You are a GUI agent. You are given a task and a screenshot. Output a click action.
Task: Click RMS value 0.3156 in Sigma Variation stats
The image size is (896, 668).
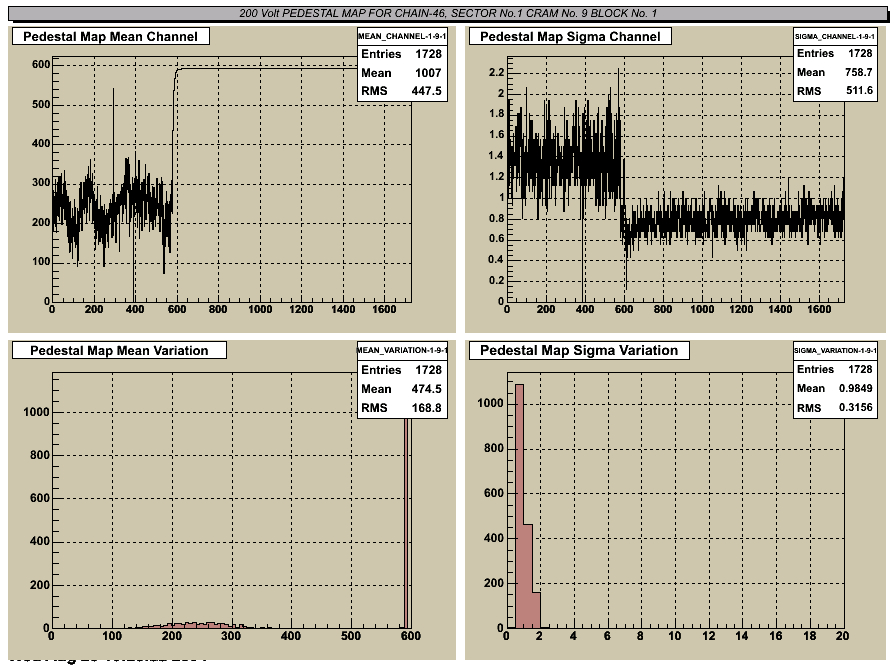855,407
